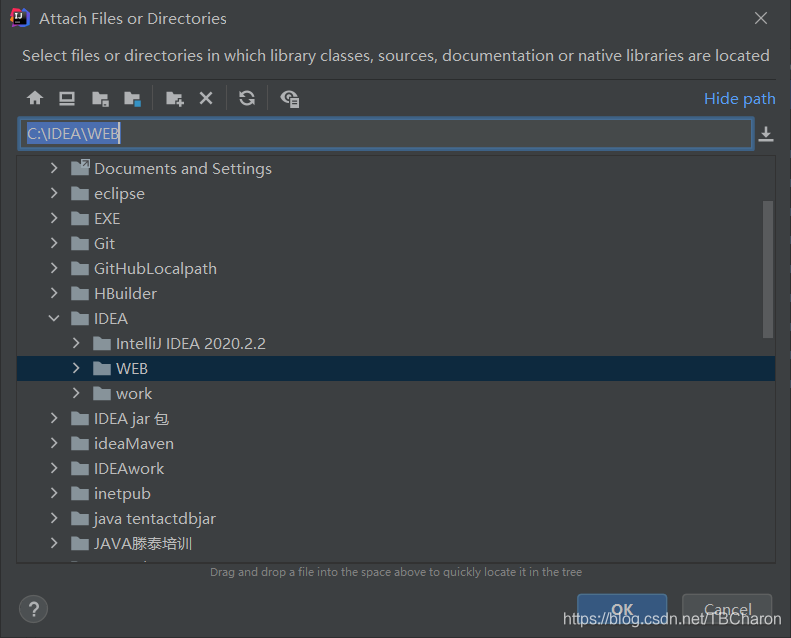The height and width of the screenshot is (638, 791).
Task: Select the Module directory toolbar icon
Action: [133, 98]
